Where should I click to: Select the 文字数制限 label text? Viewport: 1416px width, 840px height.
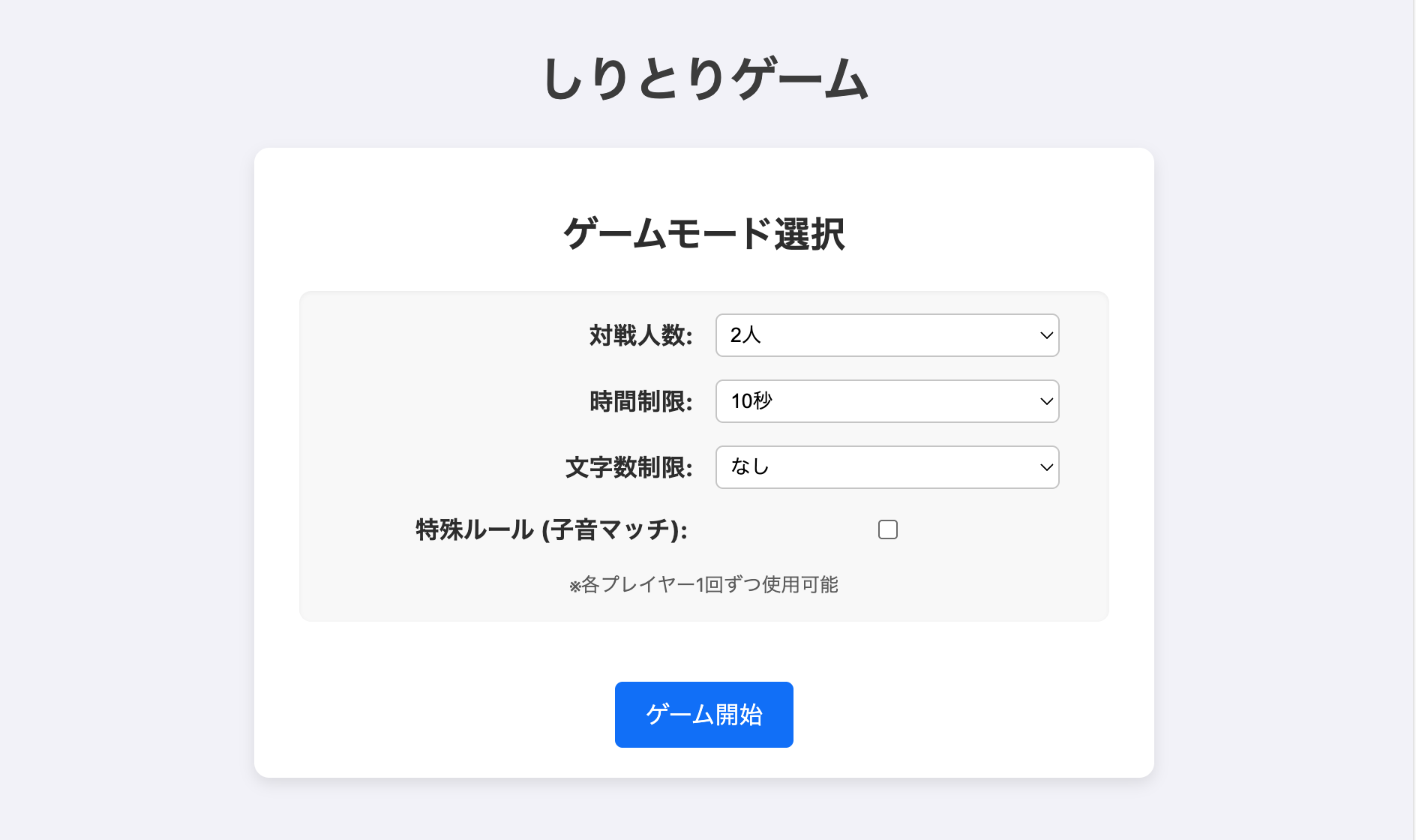tap(628, 467)
